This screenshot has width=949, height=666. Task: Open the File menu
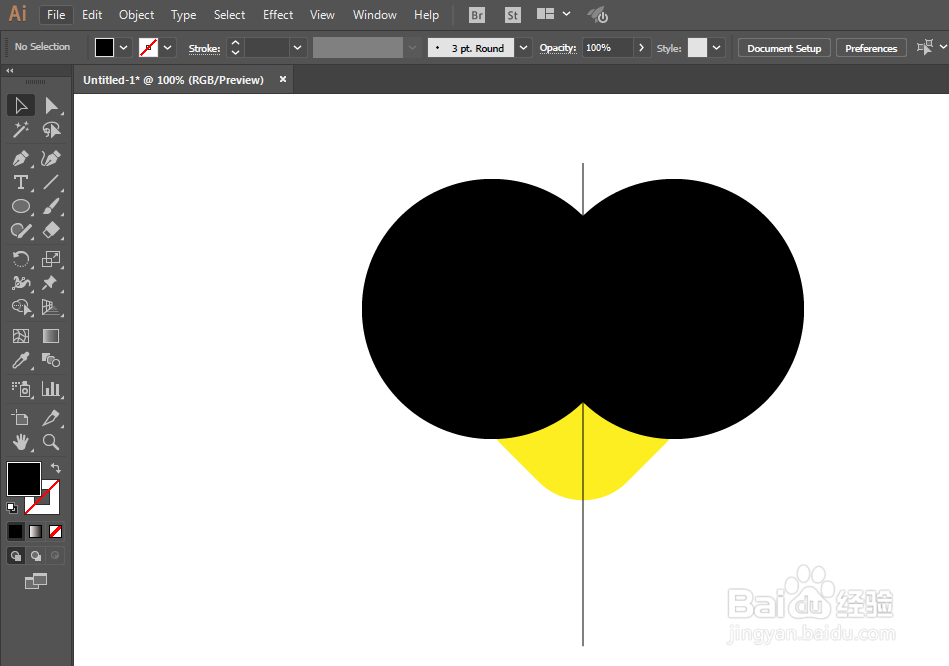pyautogui.click(x=56, y=15)
